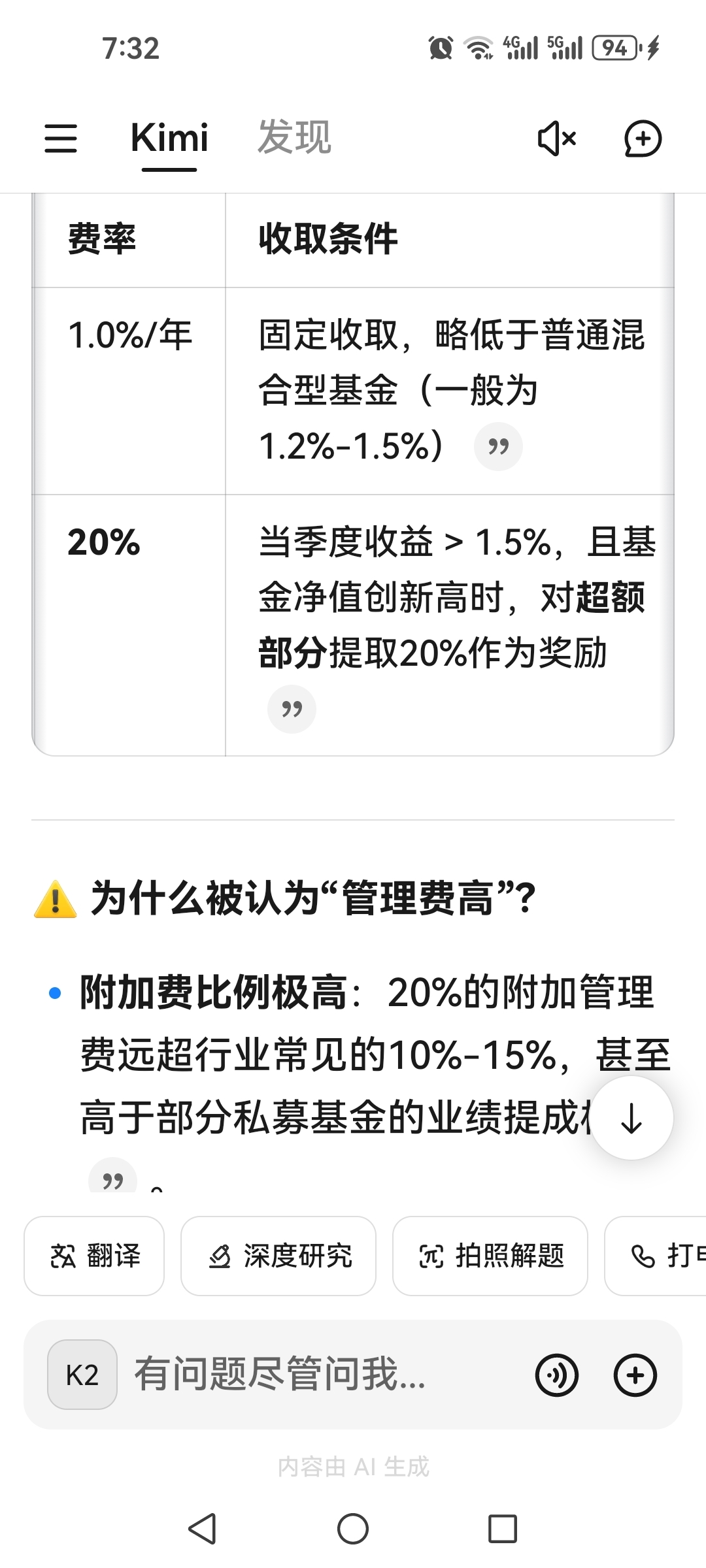Start a new chat conversation
Screen dimensions: 706x1568
click(x=643, y=139)
